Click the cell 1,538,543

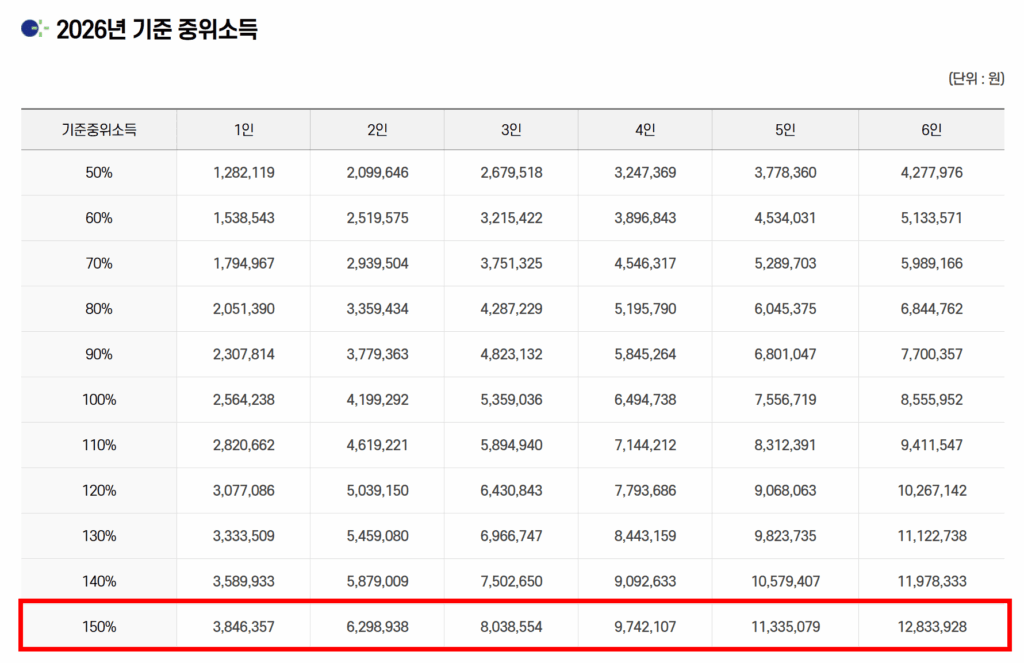tap(244, 218)
